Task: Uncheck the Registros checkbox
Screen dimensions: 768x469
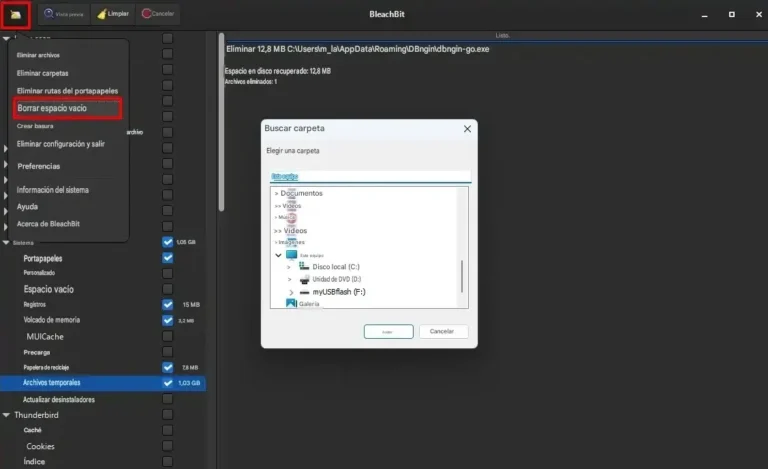Action: tap(168, 305)
